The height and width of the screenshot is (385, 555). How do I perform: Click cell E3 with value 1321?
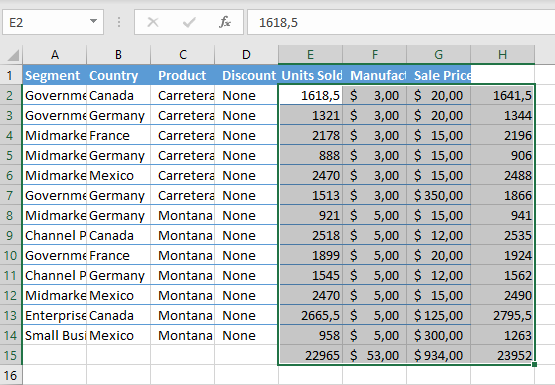[310, 115]
